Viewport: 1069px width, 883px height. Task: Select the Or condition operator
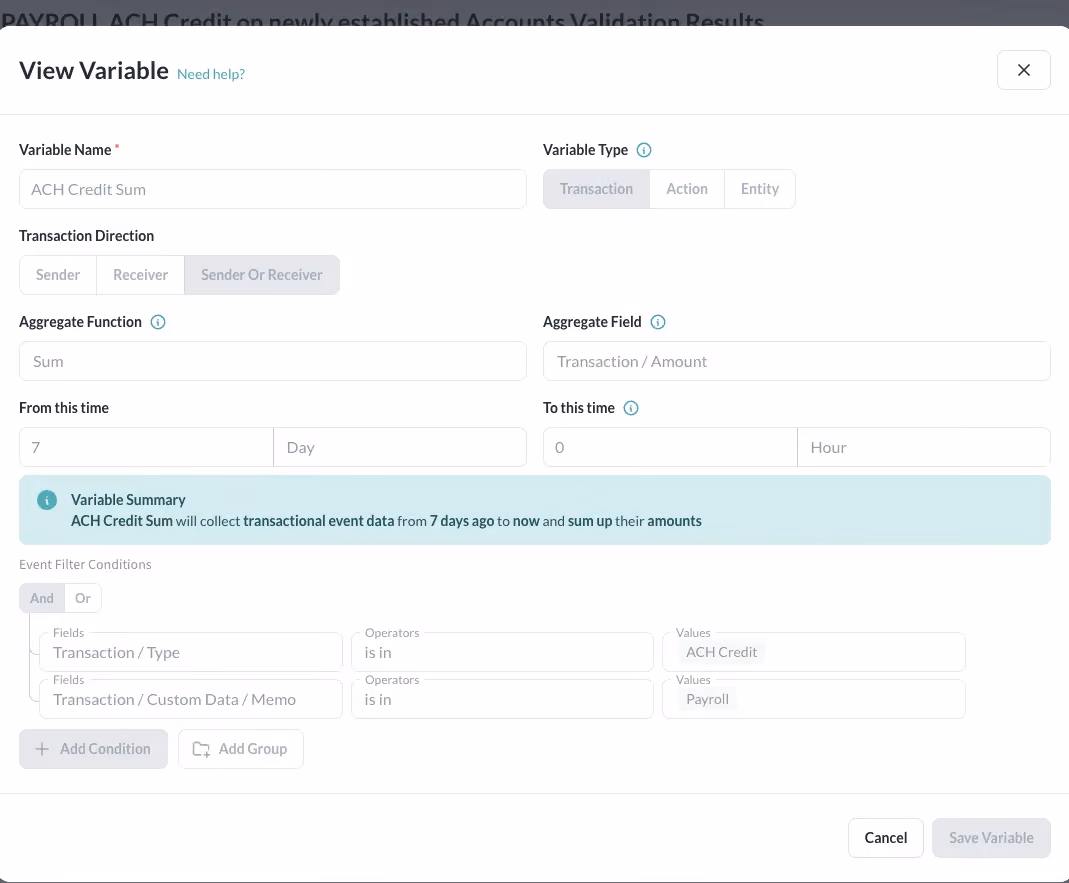[x=83, y=598]
